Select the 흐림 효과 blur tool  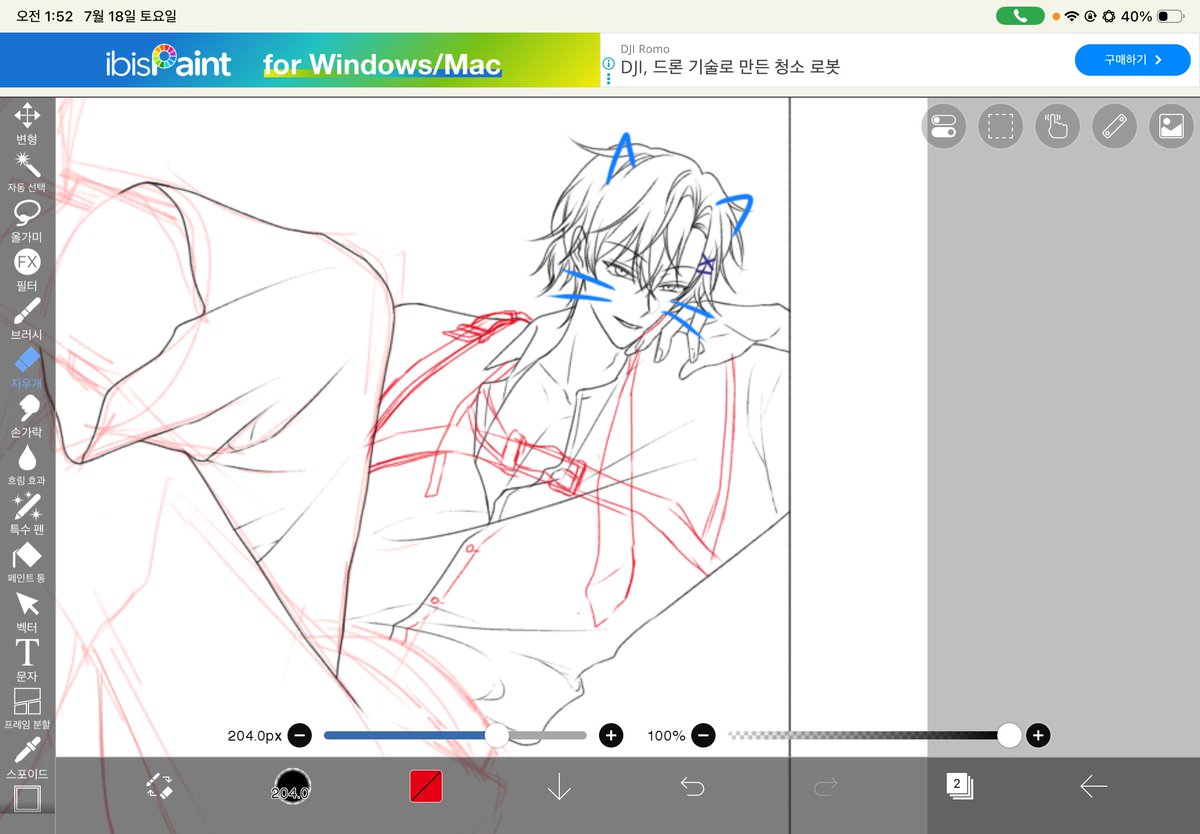27,464
